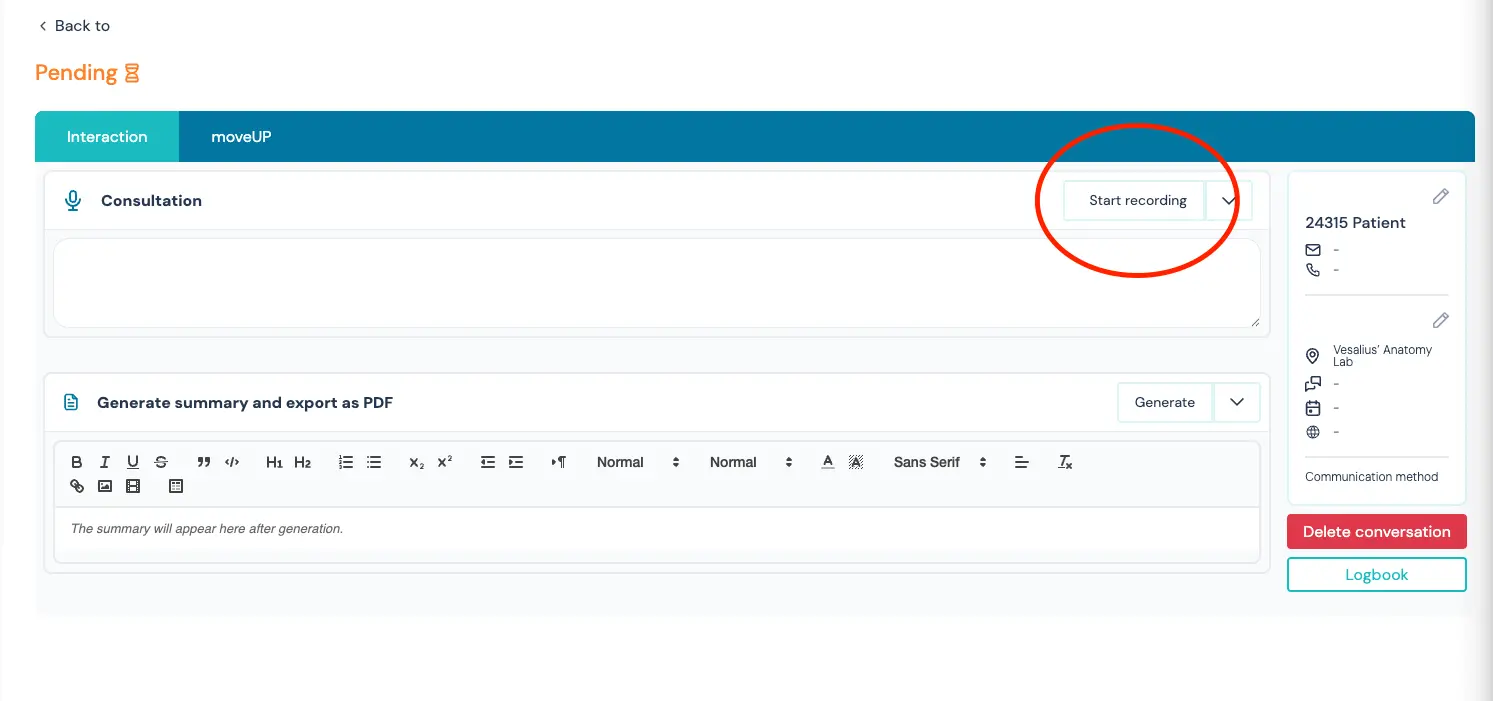Toggle italic formatting in summary editor

pyautogui.click(x=105, y=462)
